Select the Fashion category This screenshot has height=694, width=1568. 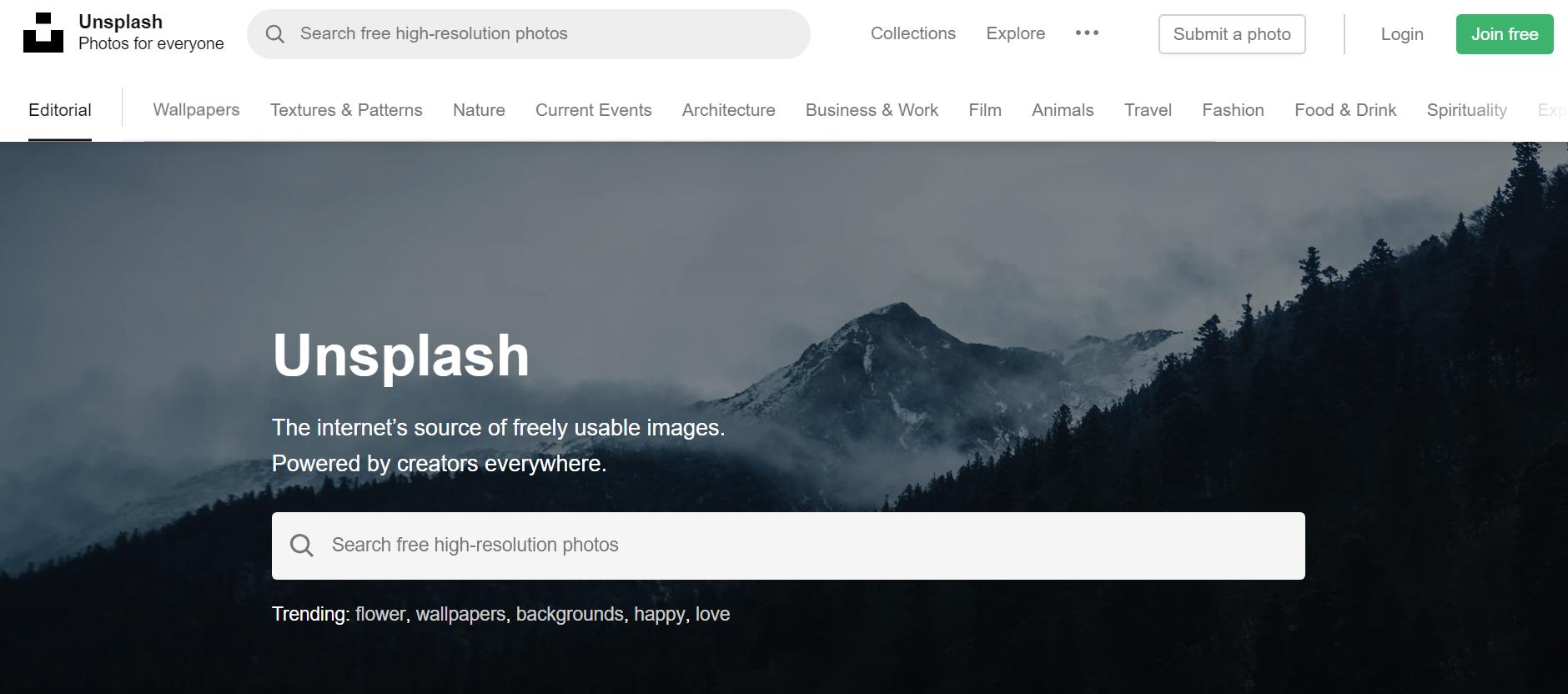[x=1233, y=110]
